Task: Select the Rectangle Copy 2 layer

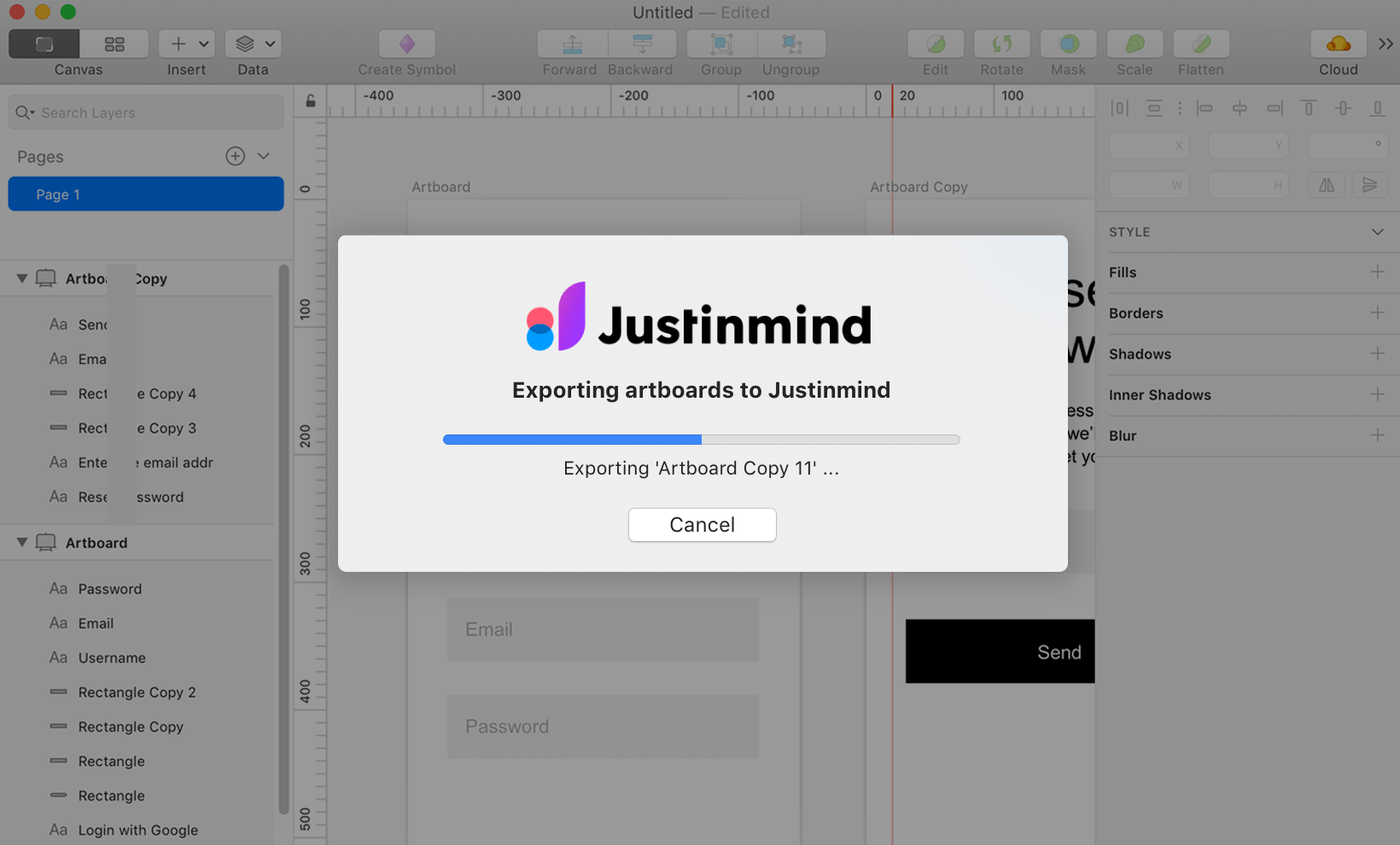Action: (x=137, y=692)
